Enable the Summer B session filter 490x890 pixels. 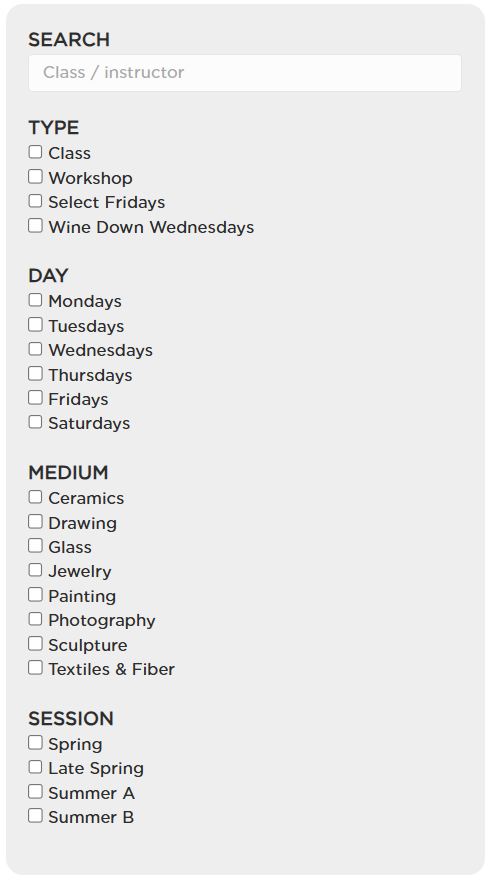pyautogui.click(x=35, y=816)
